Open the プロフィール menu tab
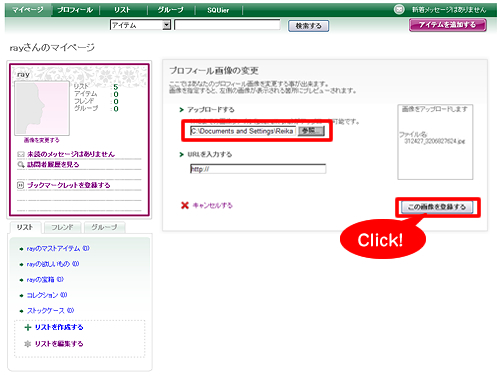 (75, 10)
